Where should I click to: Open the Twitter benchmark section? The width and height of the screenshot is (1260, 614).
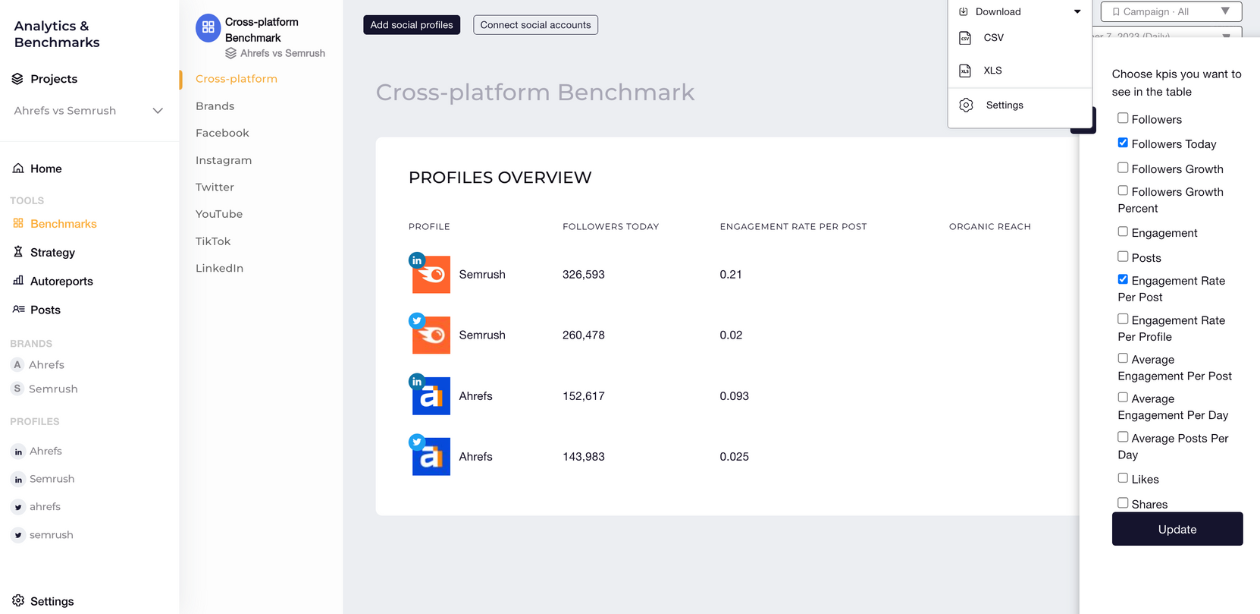click(215, 187)
